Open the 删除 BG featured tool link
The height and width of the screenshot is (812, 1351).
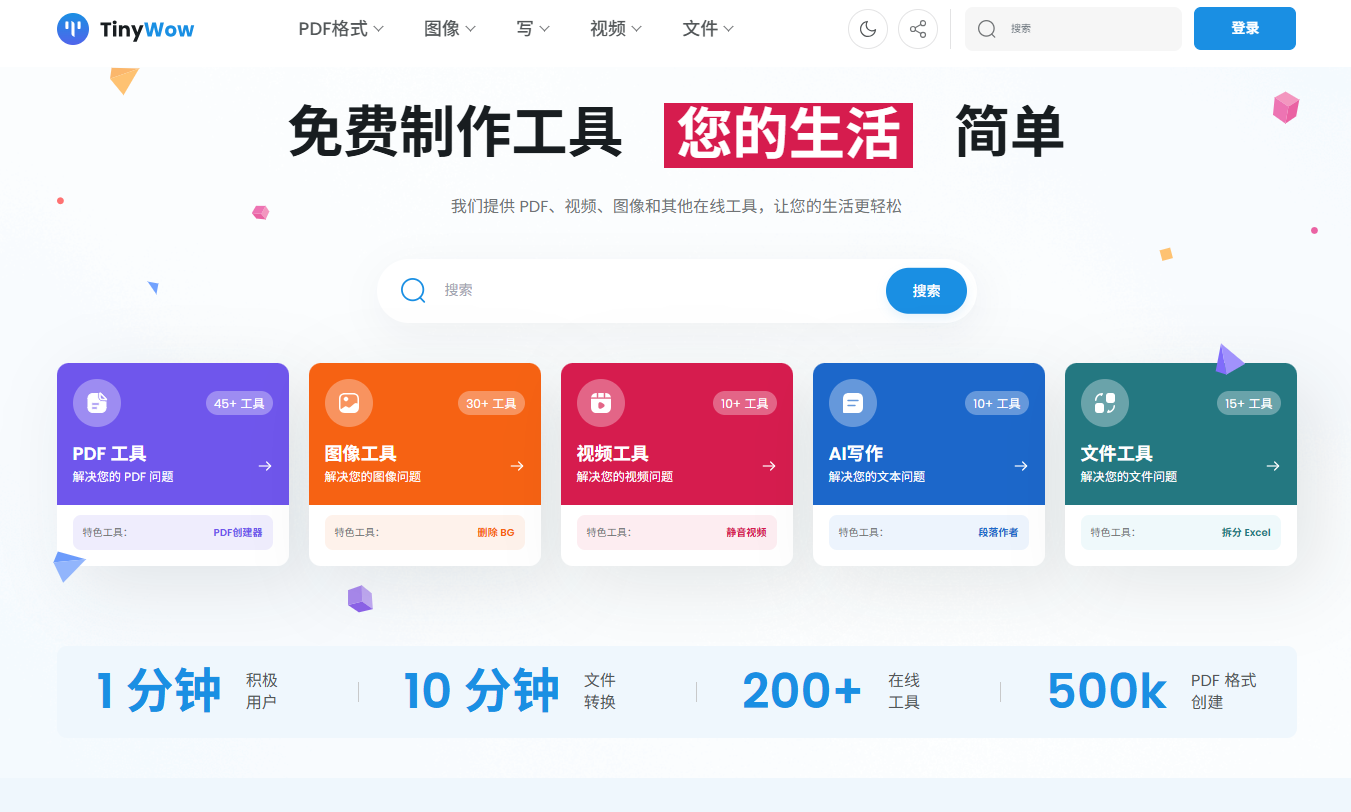click(495, 532)
